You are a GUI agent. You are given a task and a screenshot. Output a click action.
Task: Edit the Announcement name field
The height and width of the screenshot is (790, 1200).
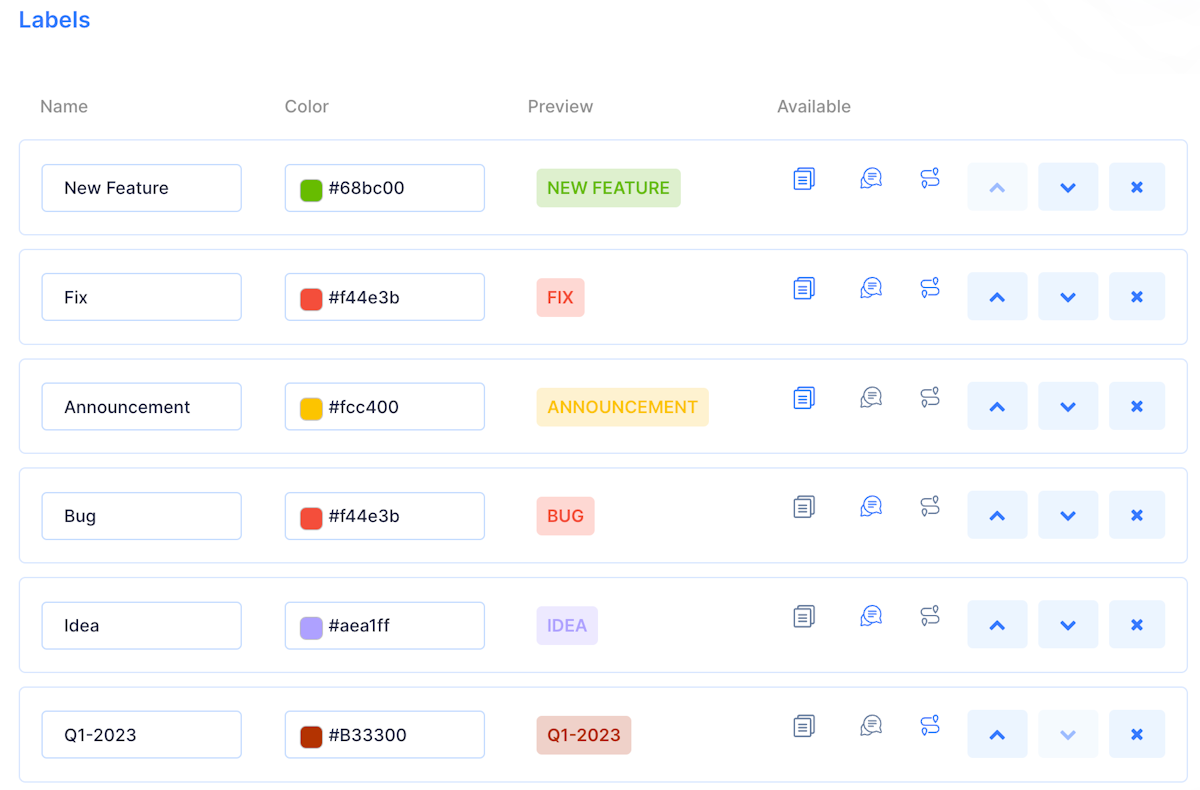point(141,407)
